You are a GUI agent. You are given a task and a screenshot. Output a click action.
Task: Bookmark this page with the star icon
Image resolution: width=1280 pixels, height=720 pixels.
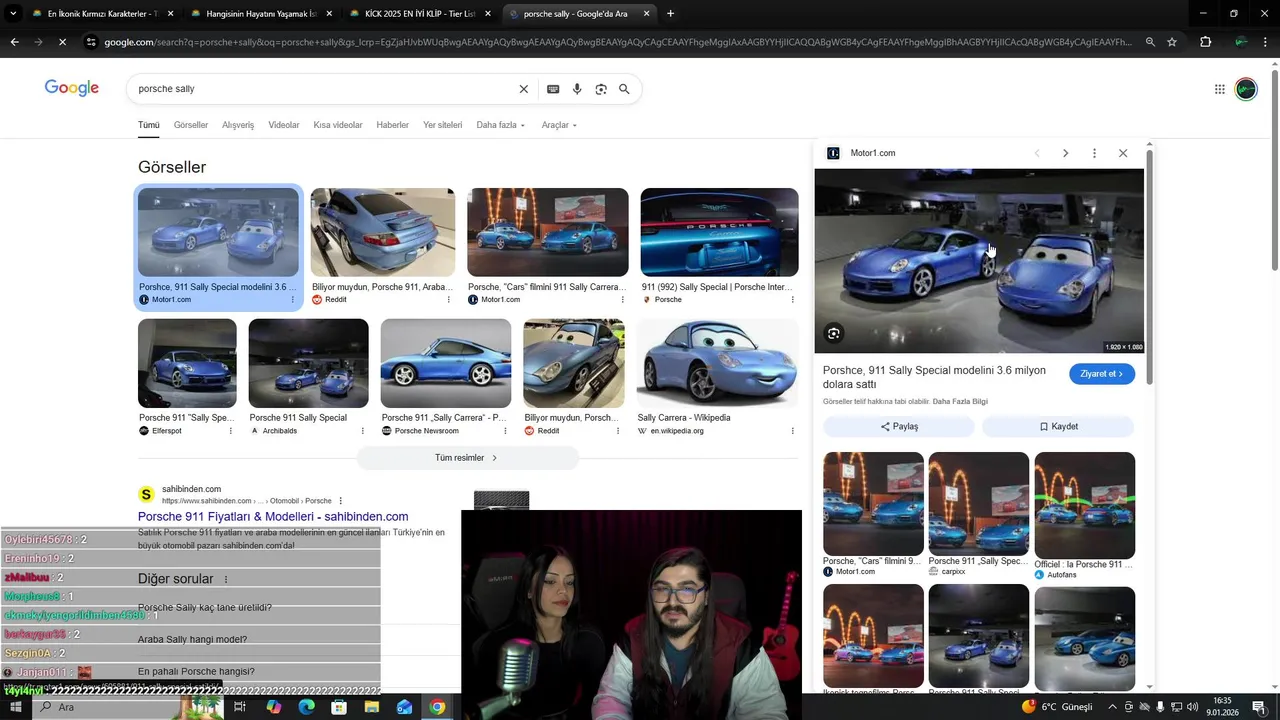1172,42
